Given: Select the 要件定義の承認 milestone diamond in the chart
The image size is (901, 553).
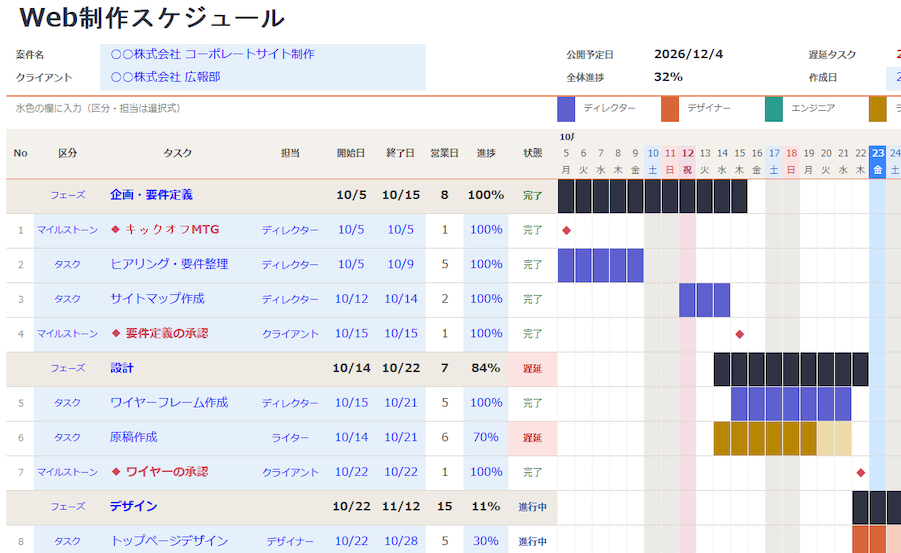Looking at the screenshot, I should tap(740, 334).
